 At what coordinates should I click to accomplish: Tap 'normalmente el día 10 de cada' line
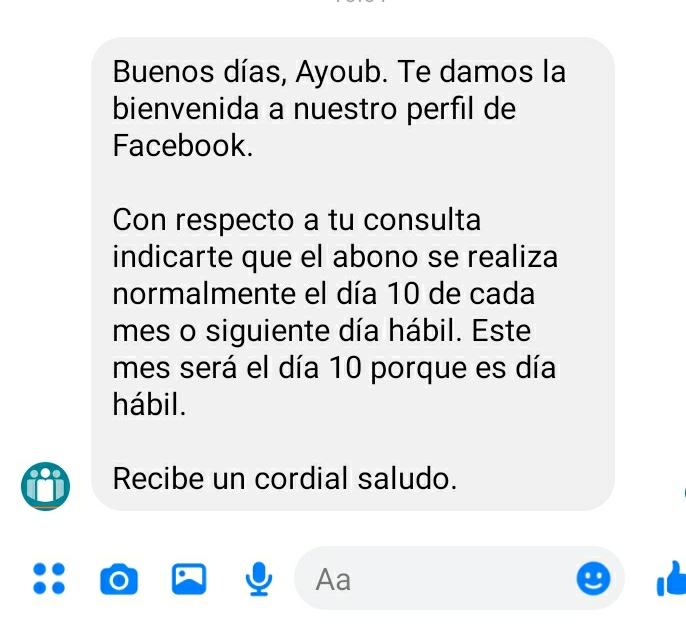(x=324, y=293)
